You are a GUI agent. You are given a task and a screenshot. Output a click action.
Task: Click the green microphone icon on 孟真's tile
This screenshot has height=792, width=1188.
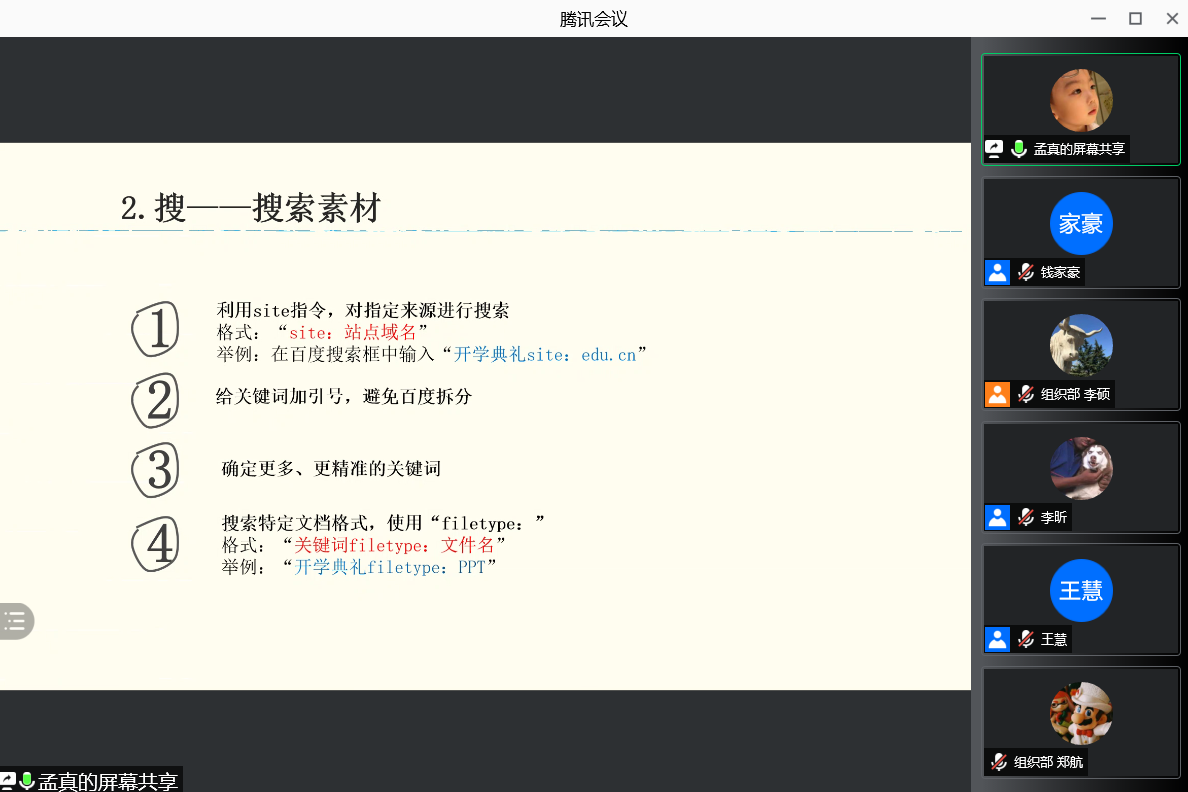coord(1019,149)
